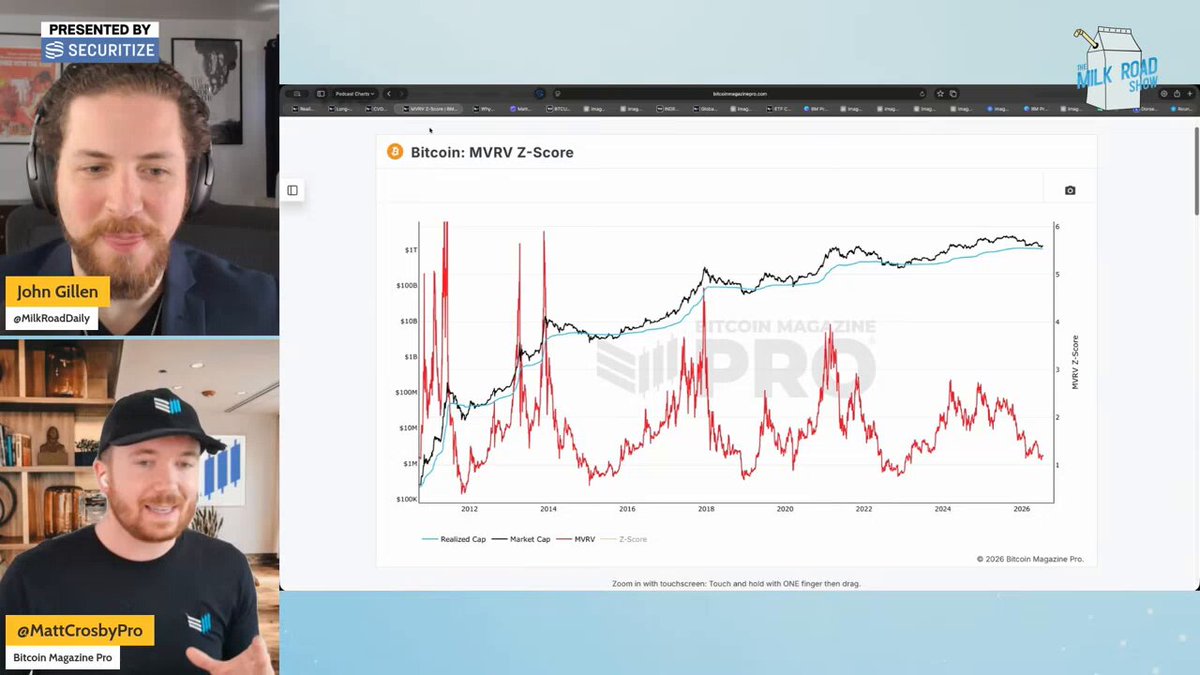Reload the page from address bar
Screen dimensions: 1200x675
click(x=922, y=94)
